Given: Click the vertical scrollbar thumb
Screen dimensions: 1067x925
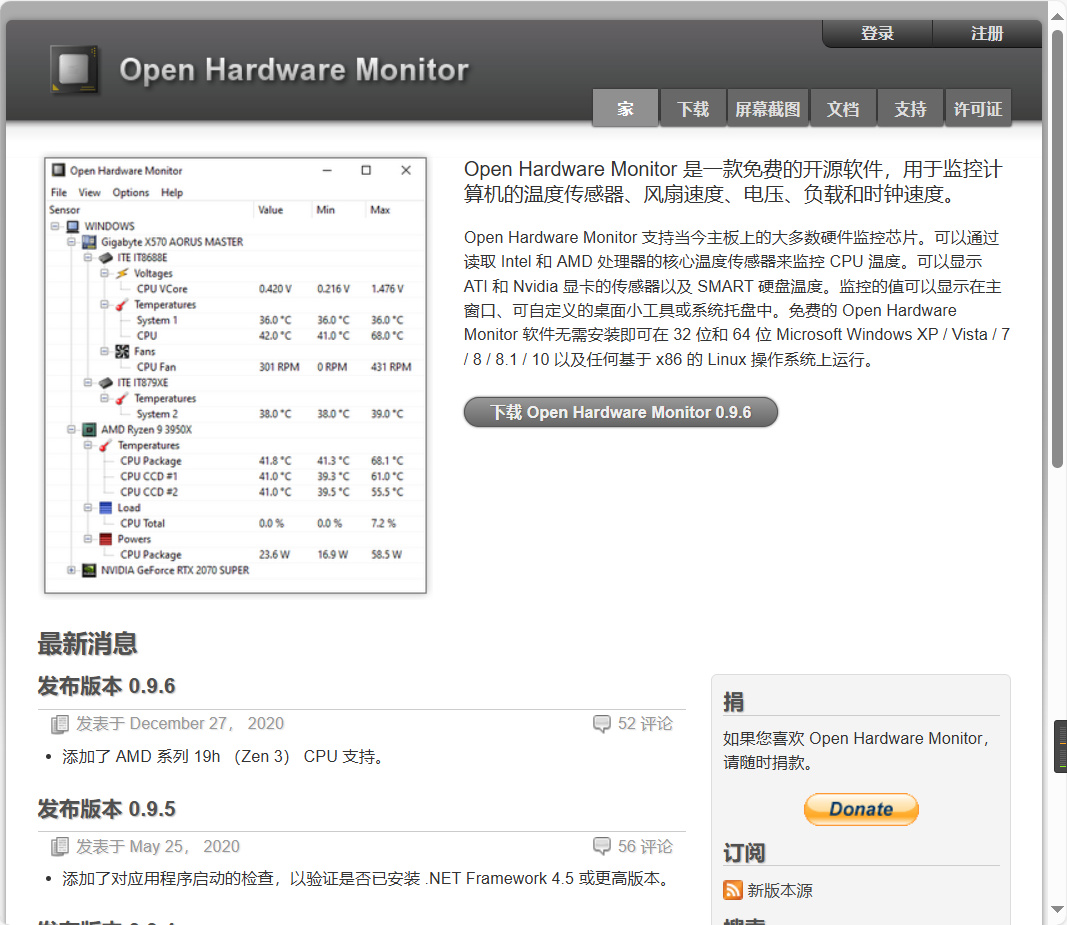Looking at the screenshot, I should [1057, 249].
